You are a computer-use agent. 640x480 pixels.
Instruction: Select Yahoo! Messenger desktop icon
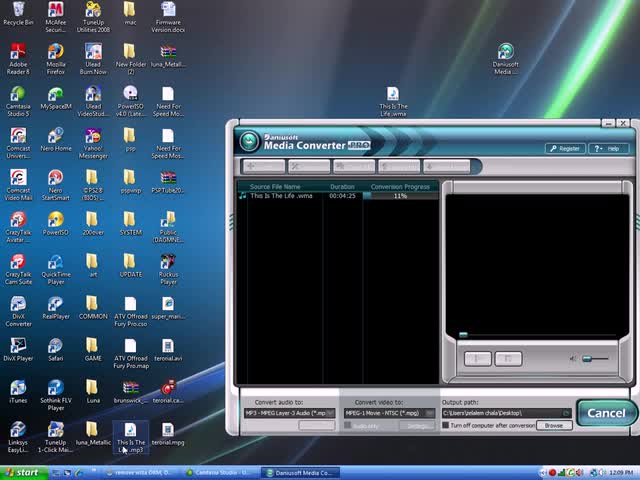93,143
